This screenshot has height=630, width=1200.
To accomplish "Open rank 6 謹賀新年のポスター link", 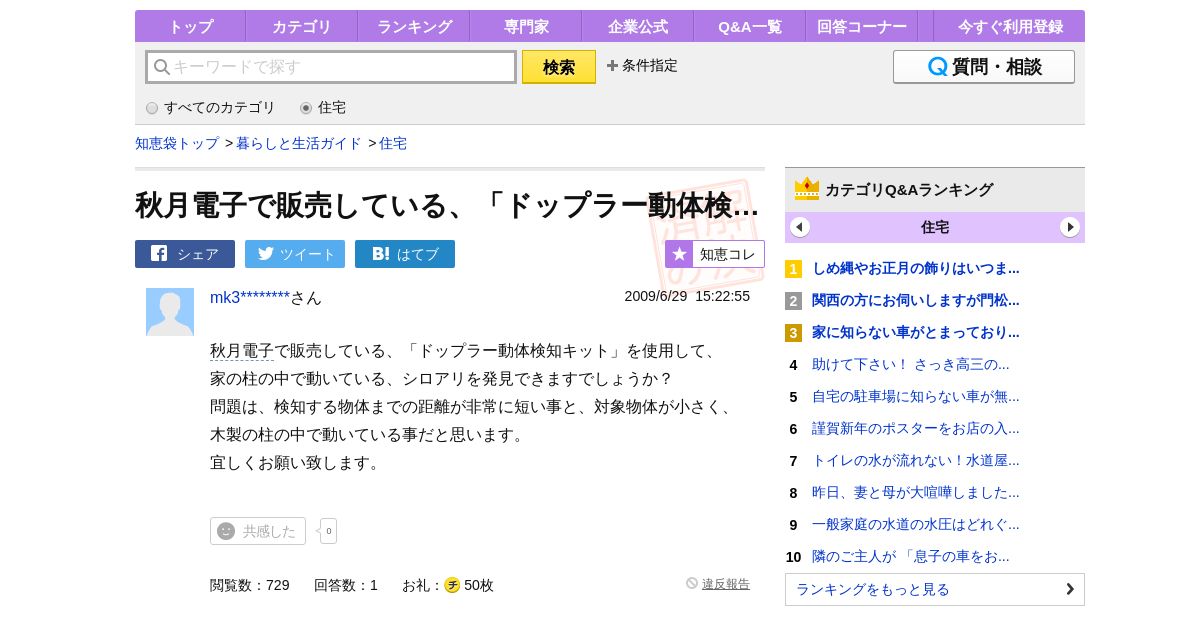I will coord(916,428).
